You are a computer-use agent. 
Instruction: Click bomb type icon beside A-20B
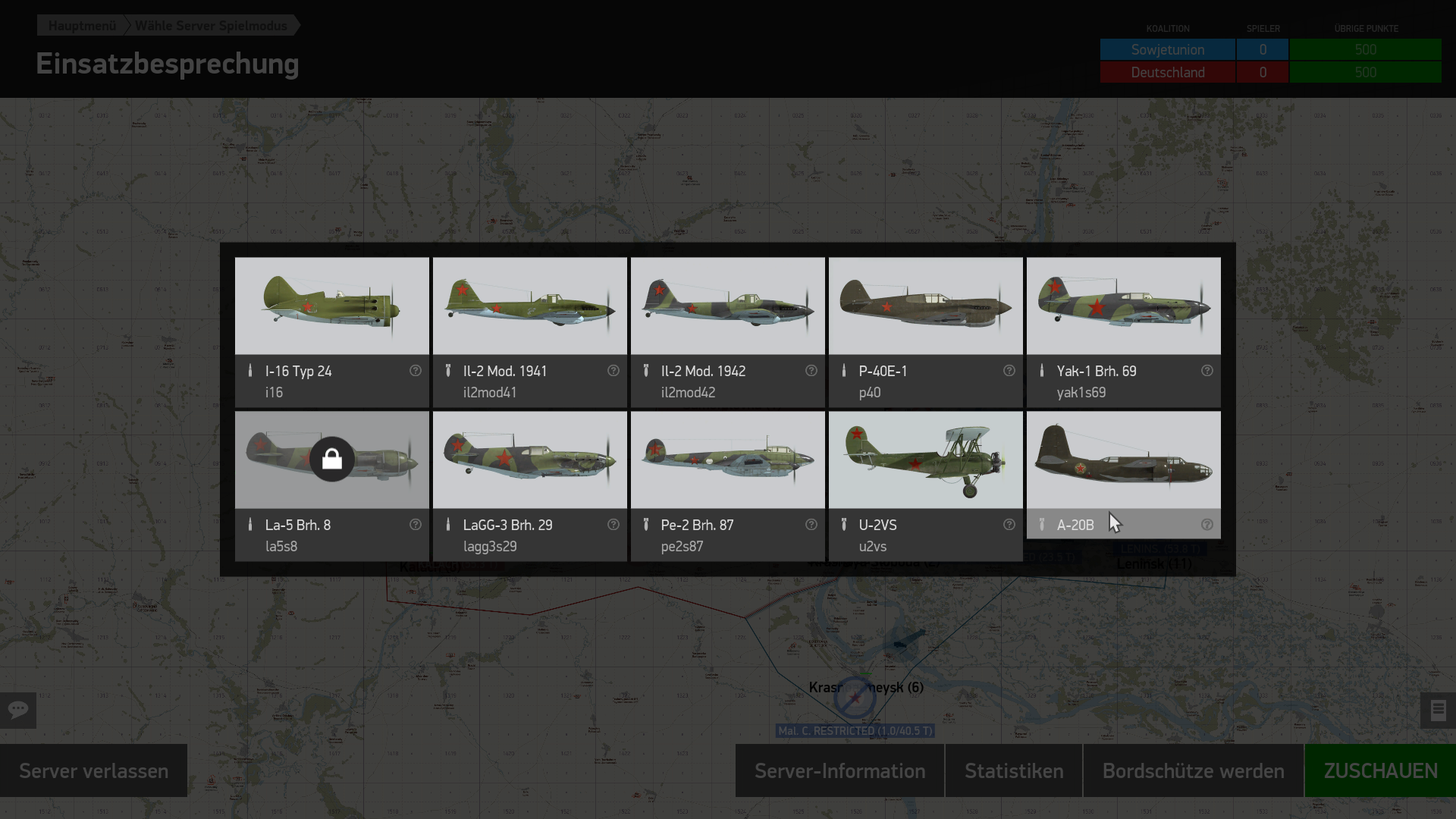[x=1042, y=525]
